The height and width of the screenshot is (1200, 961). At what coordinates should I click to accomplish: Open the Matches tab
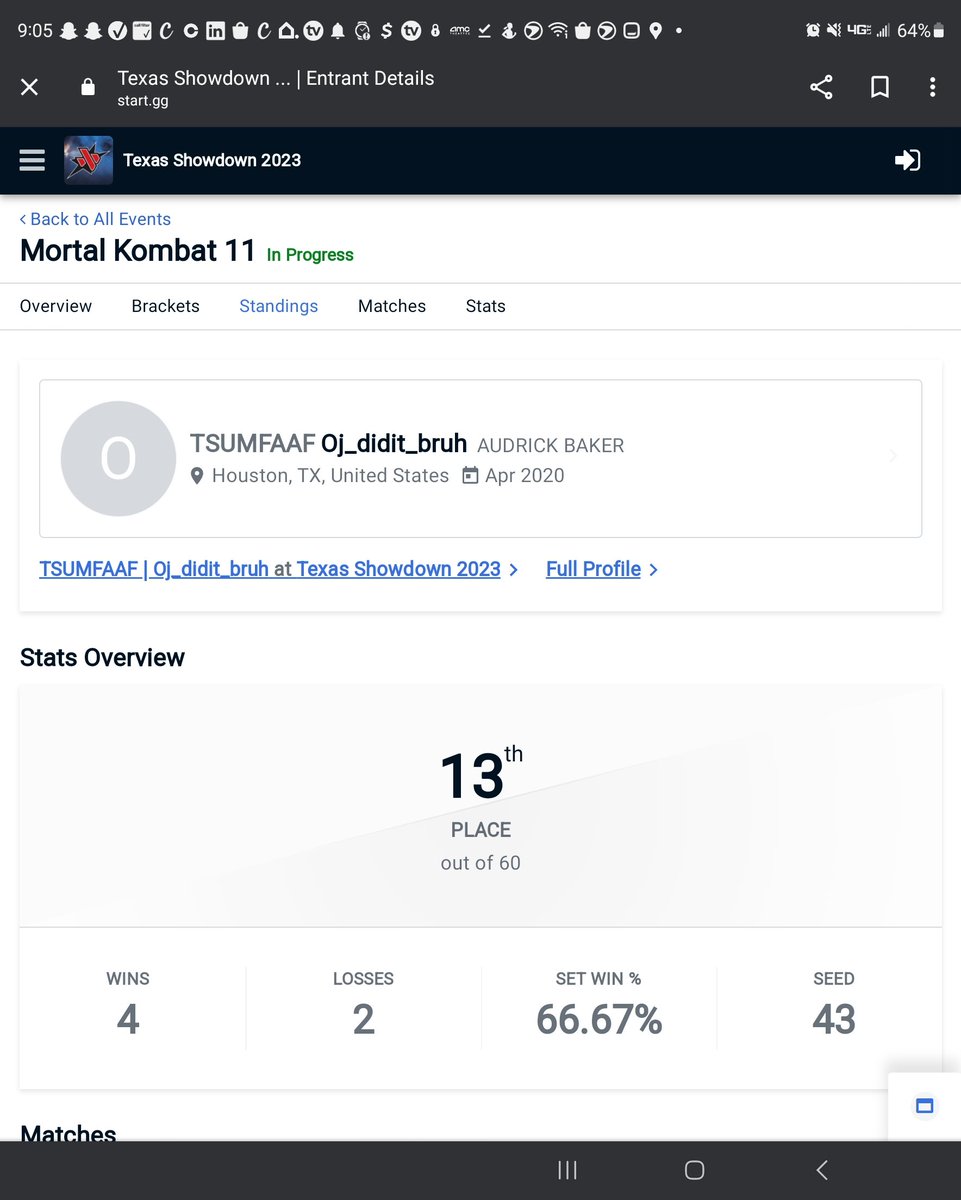coord(392,306)
